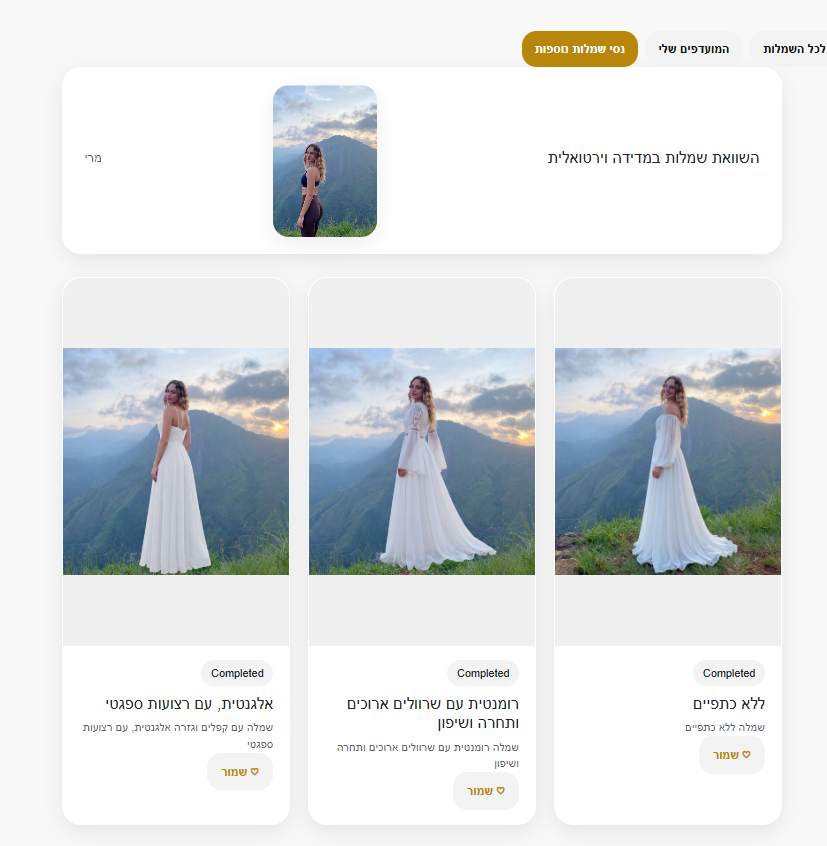
Task: Click the description of the pleated elegant dress
Action: coord(178,736)
